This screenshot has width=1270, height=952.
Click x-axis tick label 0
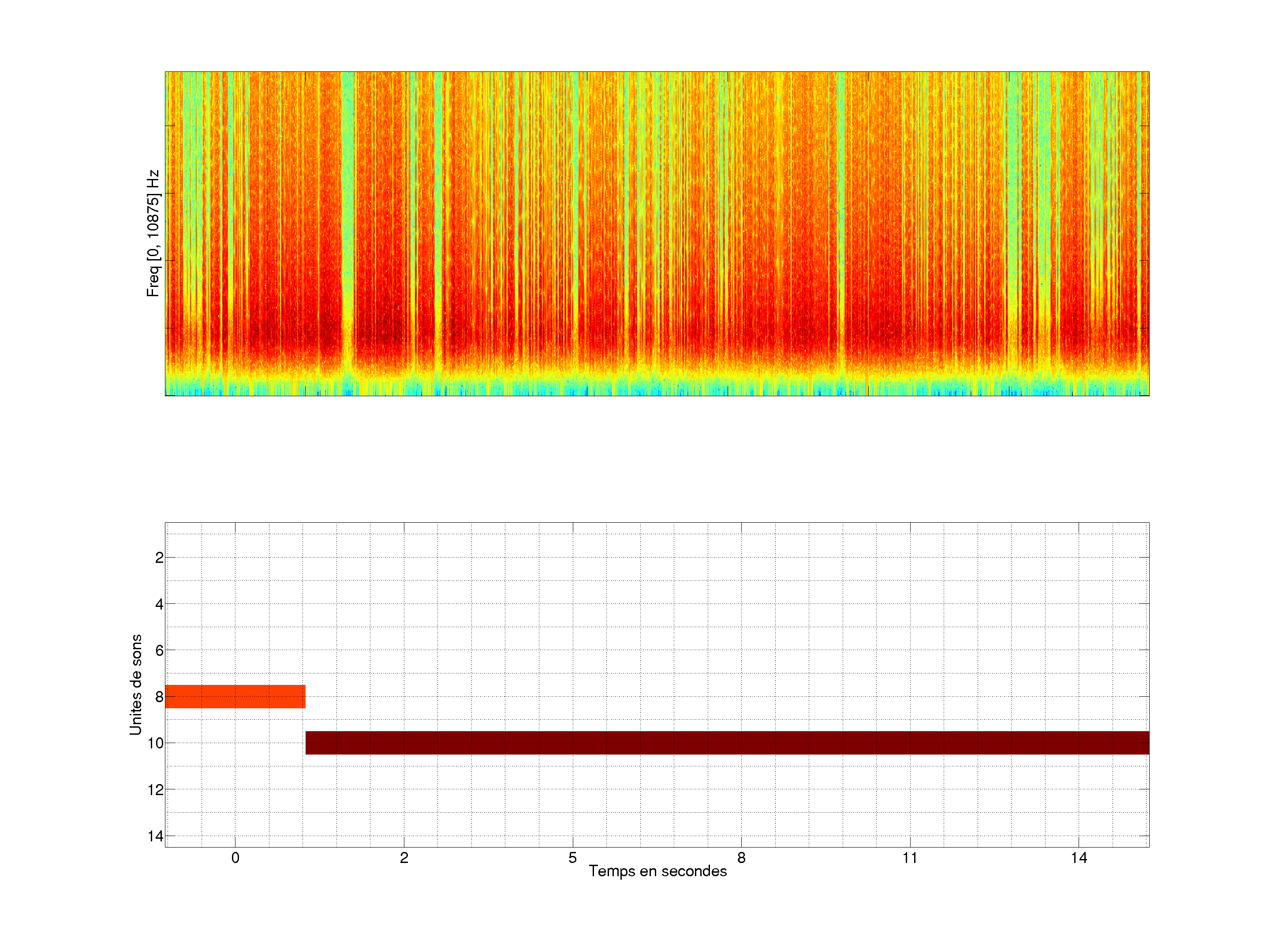[235, 858]
